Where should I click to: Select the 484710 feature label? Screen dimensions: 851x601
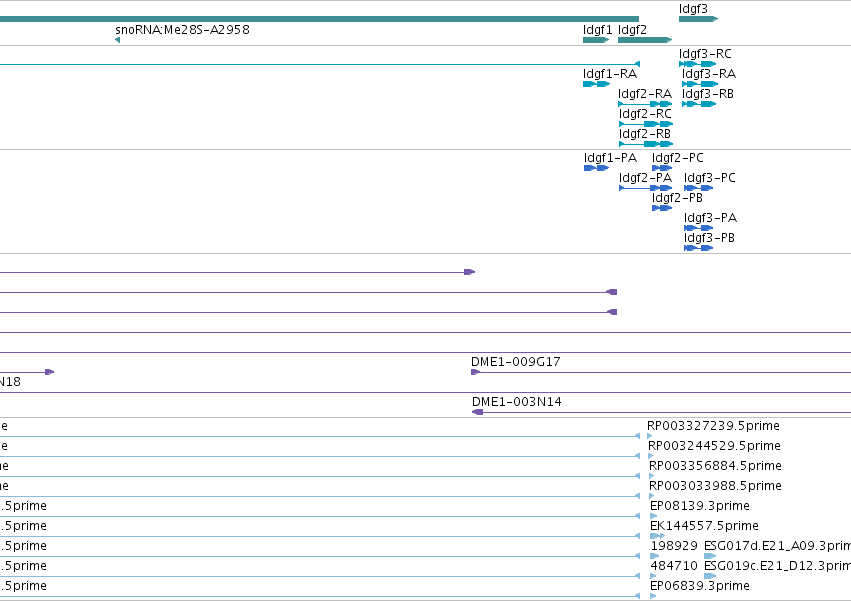(x=674, y=566)
